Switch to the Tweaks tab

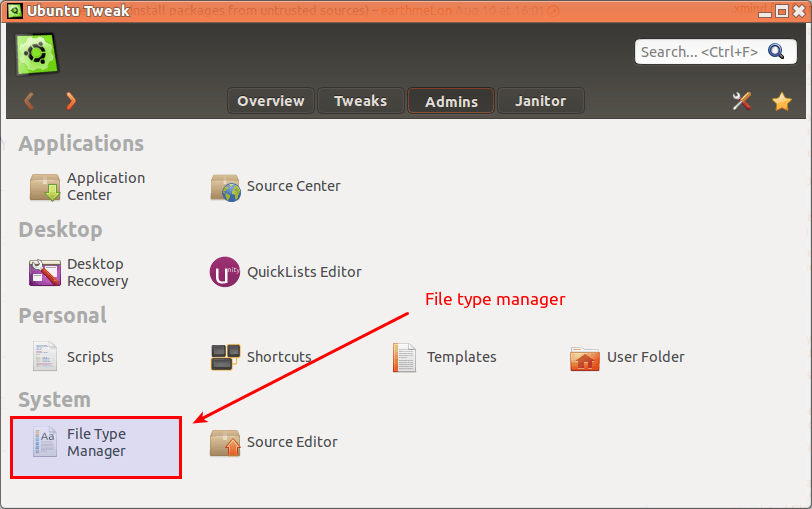coord(360,101)
